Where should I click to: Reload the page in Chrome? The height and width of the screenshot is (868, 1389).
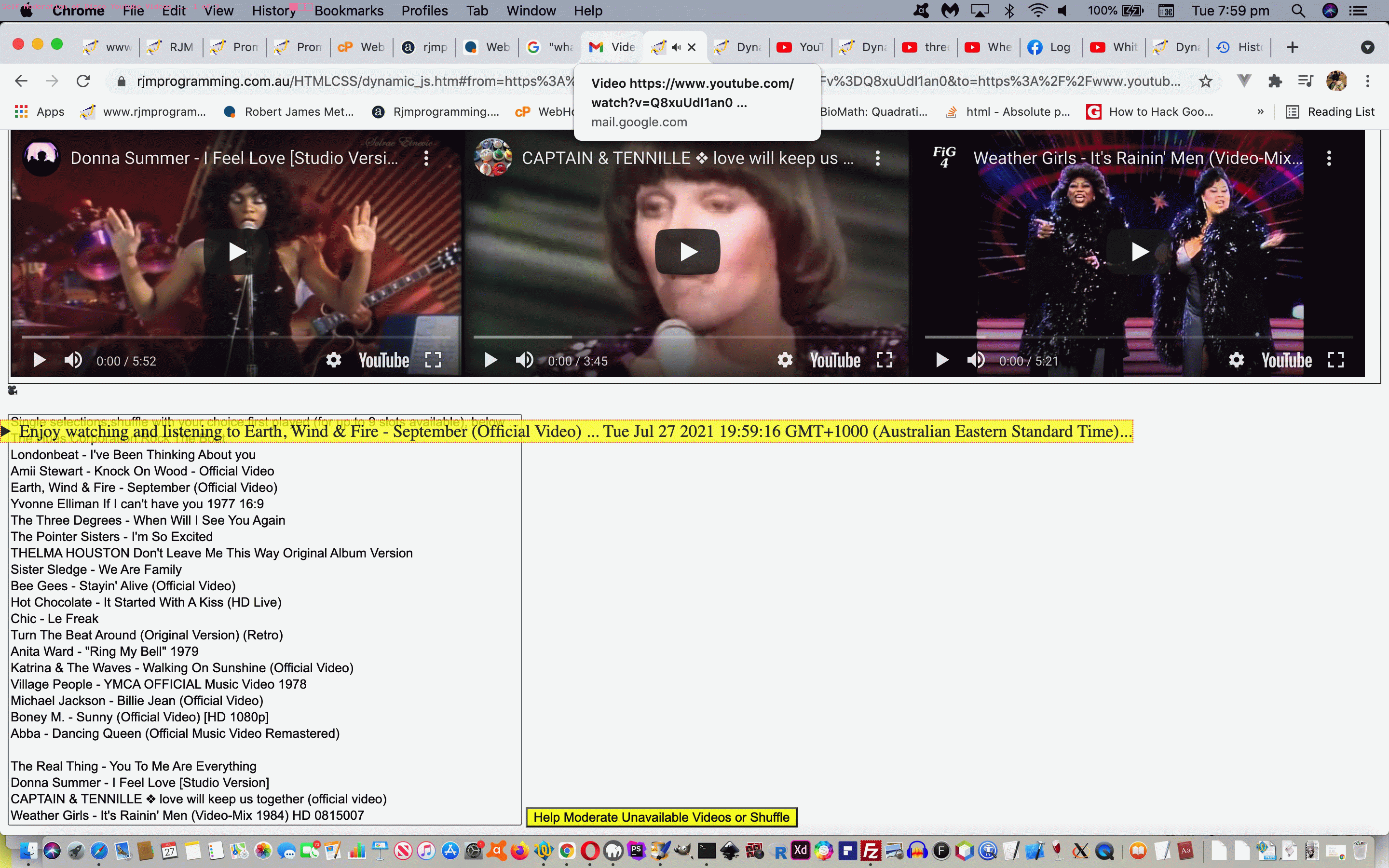pyautogui.click(x=83, y=81)
